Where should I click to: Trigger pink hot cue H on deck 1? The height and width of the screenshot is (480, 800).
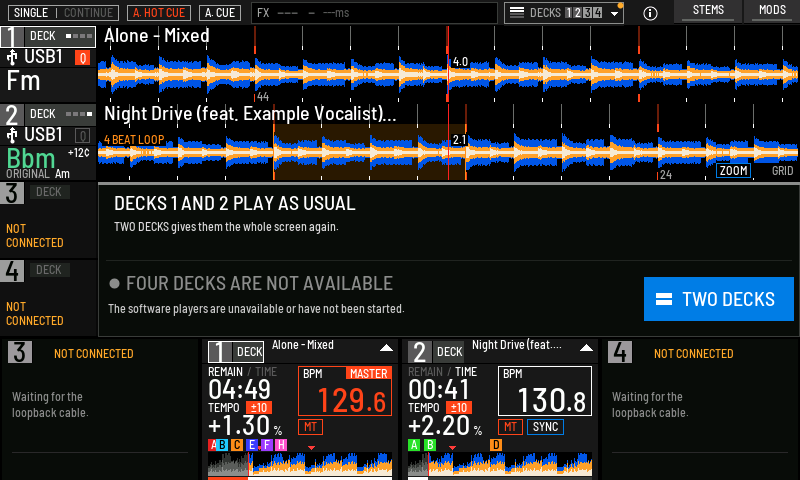point(281,445)
